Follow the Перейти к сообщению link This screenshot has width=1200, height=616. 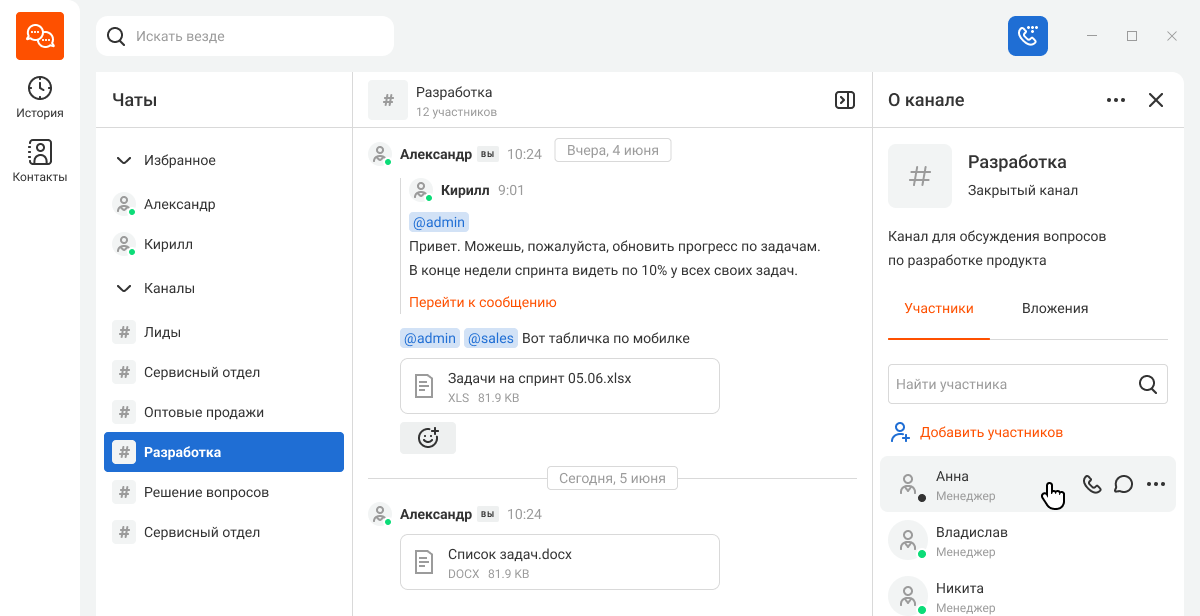click(x=483, y=302)
